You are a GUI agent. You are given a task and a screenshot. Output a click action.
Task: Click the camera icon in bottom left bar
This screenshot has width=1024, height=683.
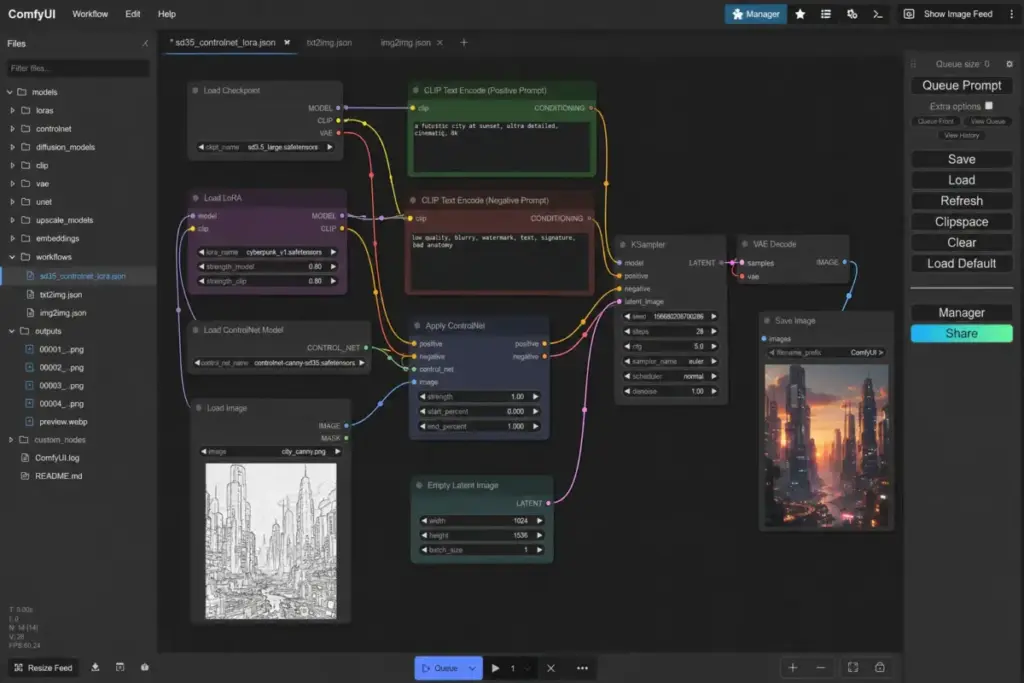point(145,667)
